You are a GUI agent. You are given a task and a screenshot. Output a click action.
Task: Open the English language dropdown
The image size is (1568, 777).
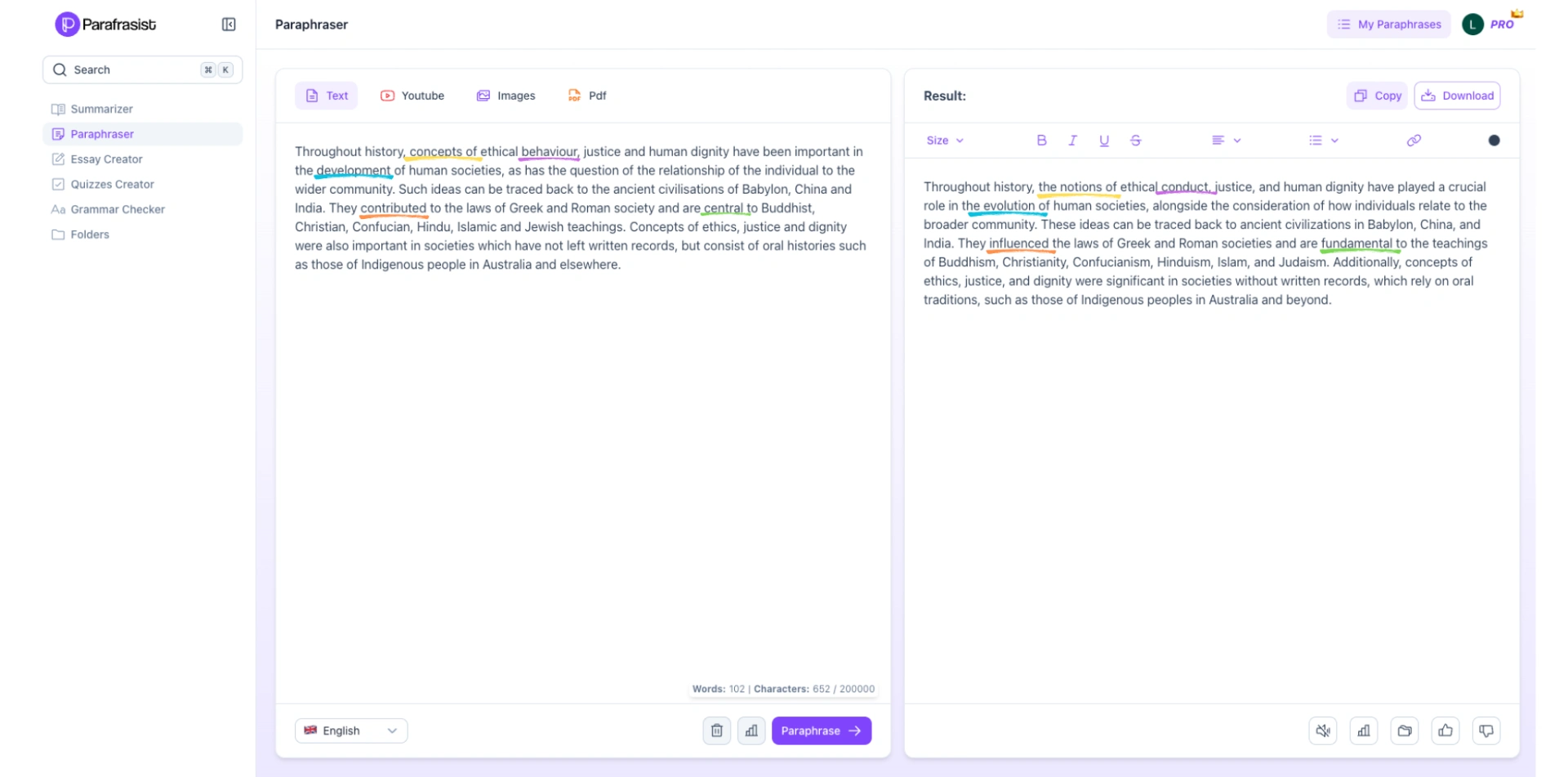pos(351,730)
